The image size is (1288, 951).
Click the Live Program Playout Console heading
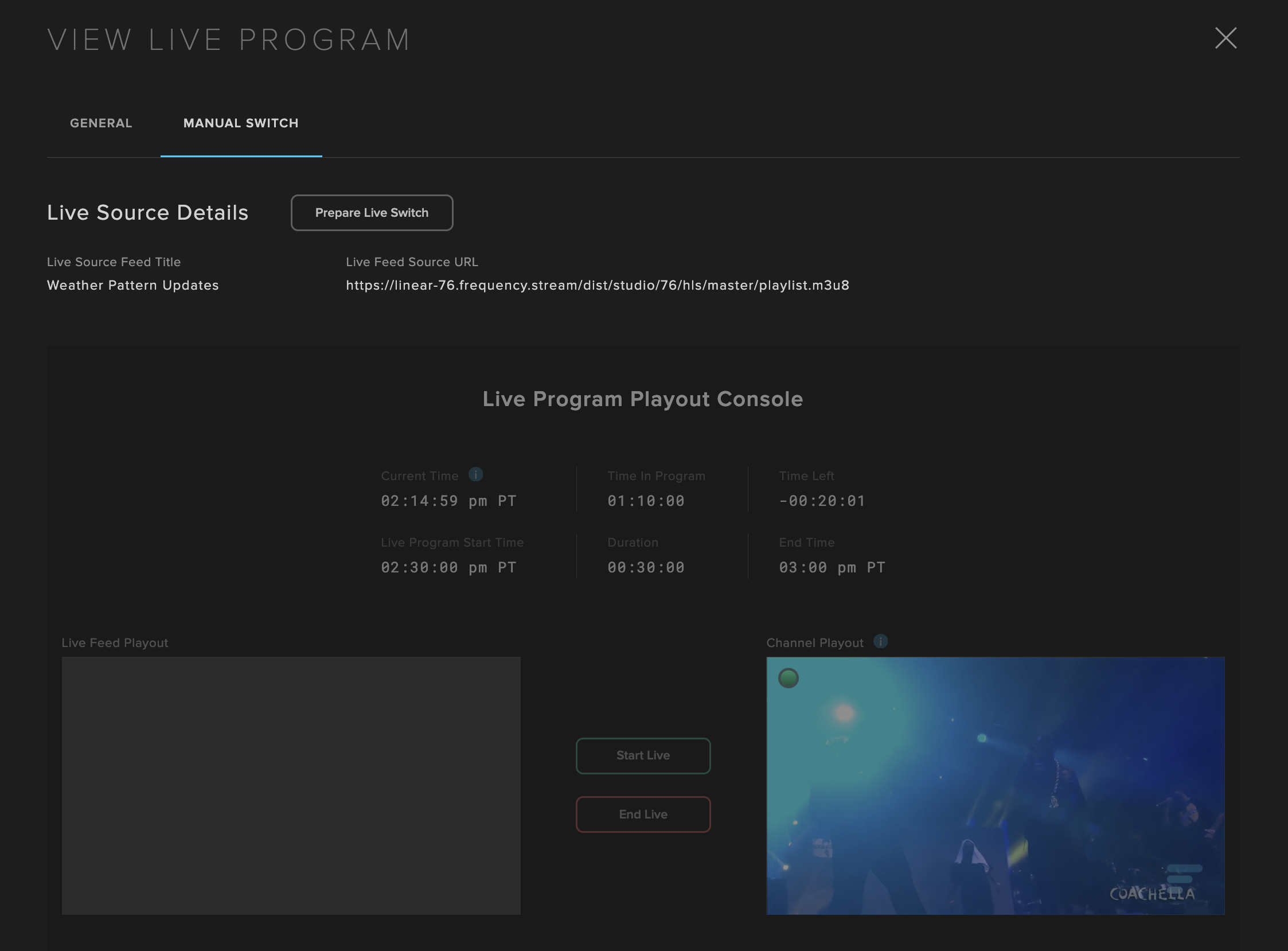point(643,399)
